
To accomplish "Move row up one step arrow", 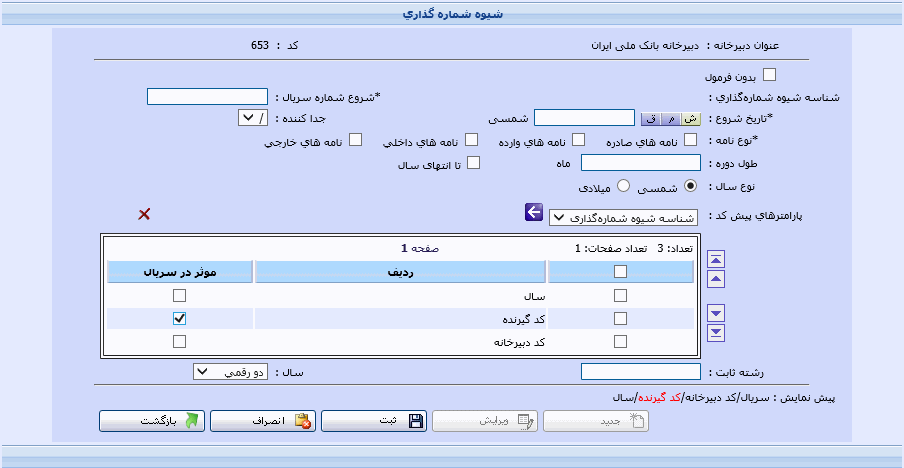I will point(715,278).
